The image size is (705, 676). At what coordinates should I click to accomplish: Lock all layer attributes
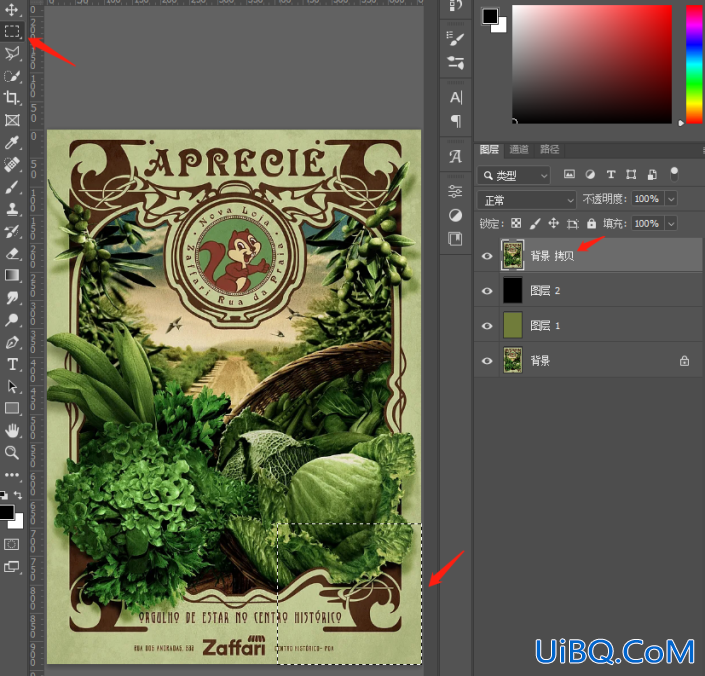pyautogui.click(x=591, y=223)
